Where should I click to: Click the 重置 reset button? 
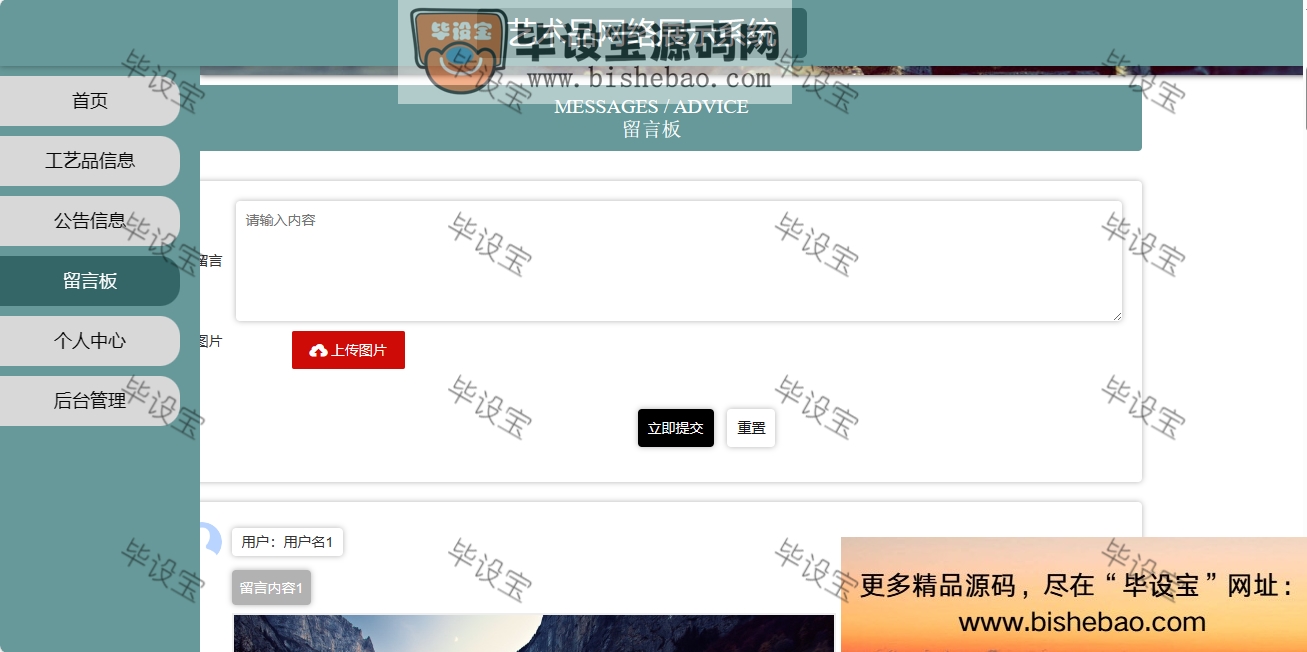pos(751,428)
